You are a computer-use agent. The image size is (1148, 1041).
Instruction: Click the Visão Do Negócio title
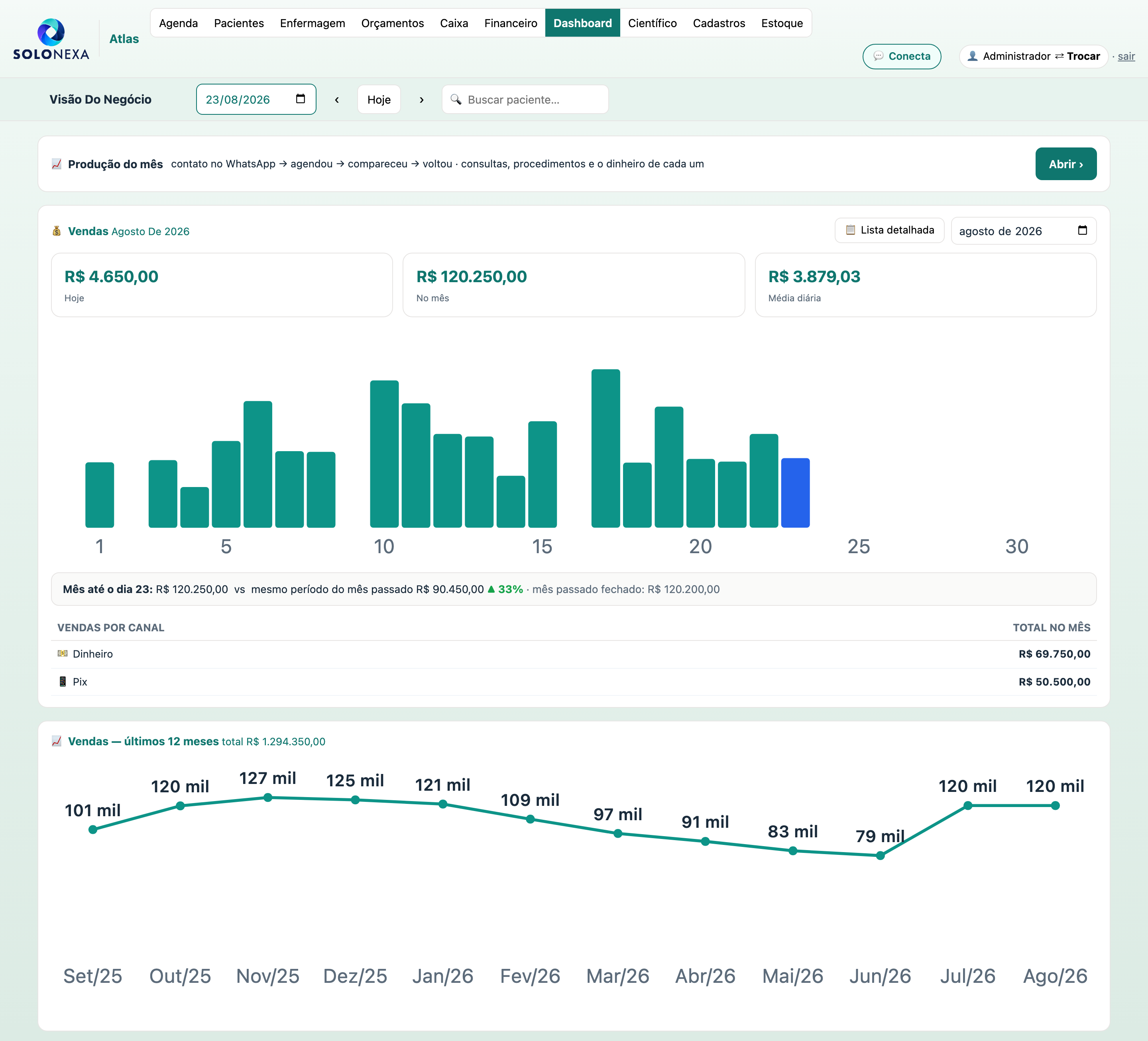pos(100,100)
